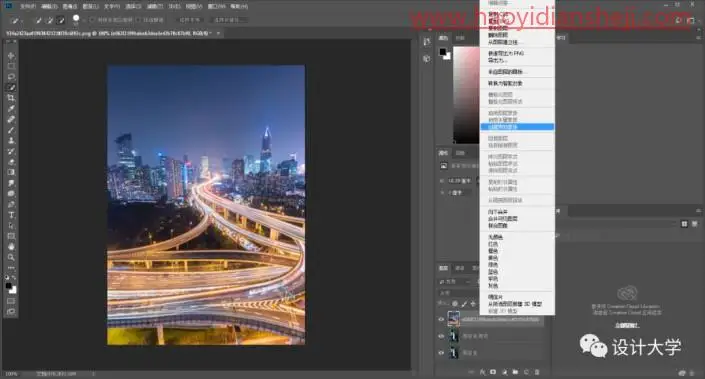Select the Hand tool

11,247
